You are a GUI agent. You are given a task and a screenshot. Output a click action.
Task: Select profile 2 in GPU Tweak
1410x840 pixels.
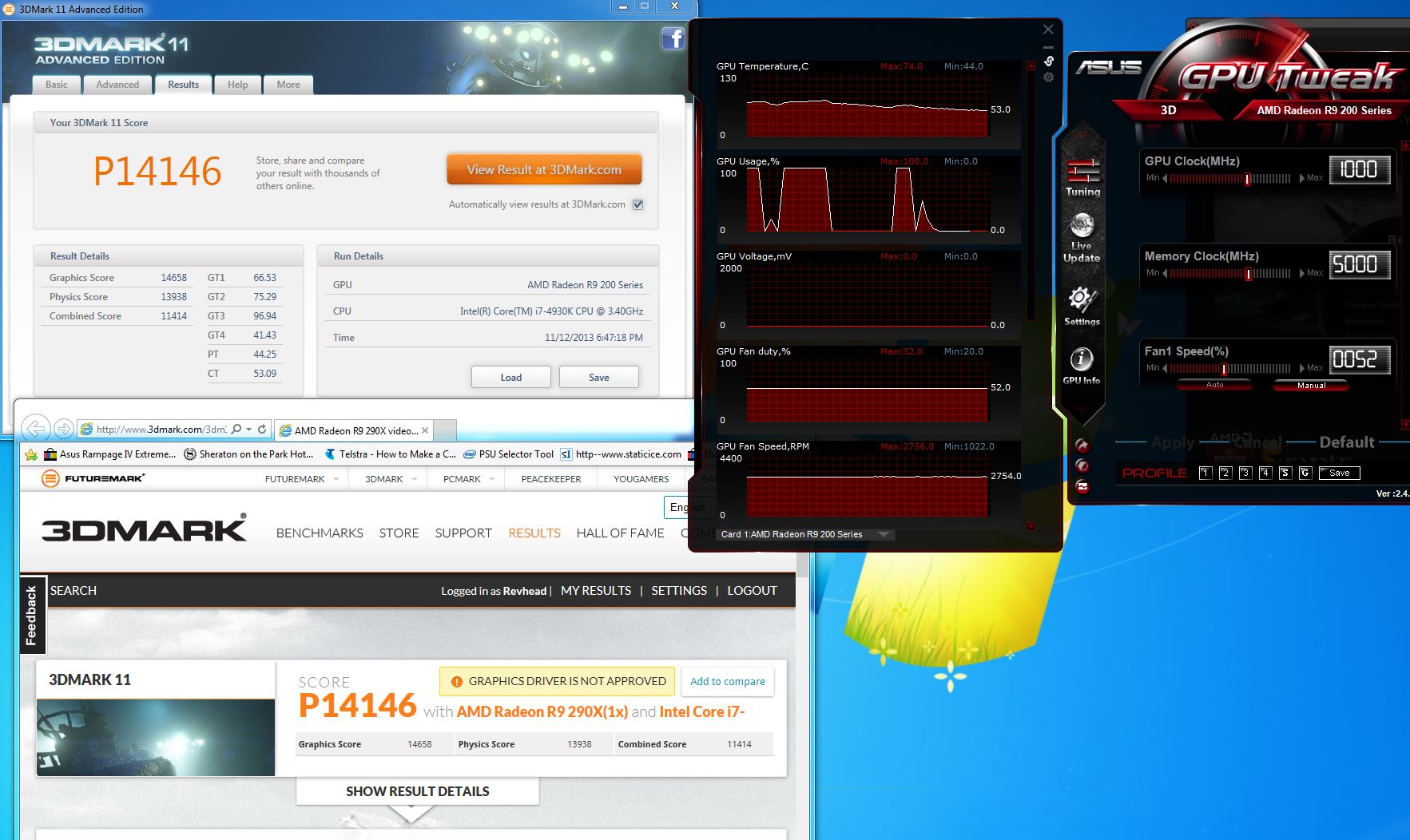[x=1225, y=473]
